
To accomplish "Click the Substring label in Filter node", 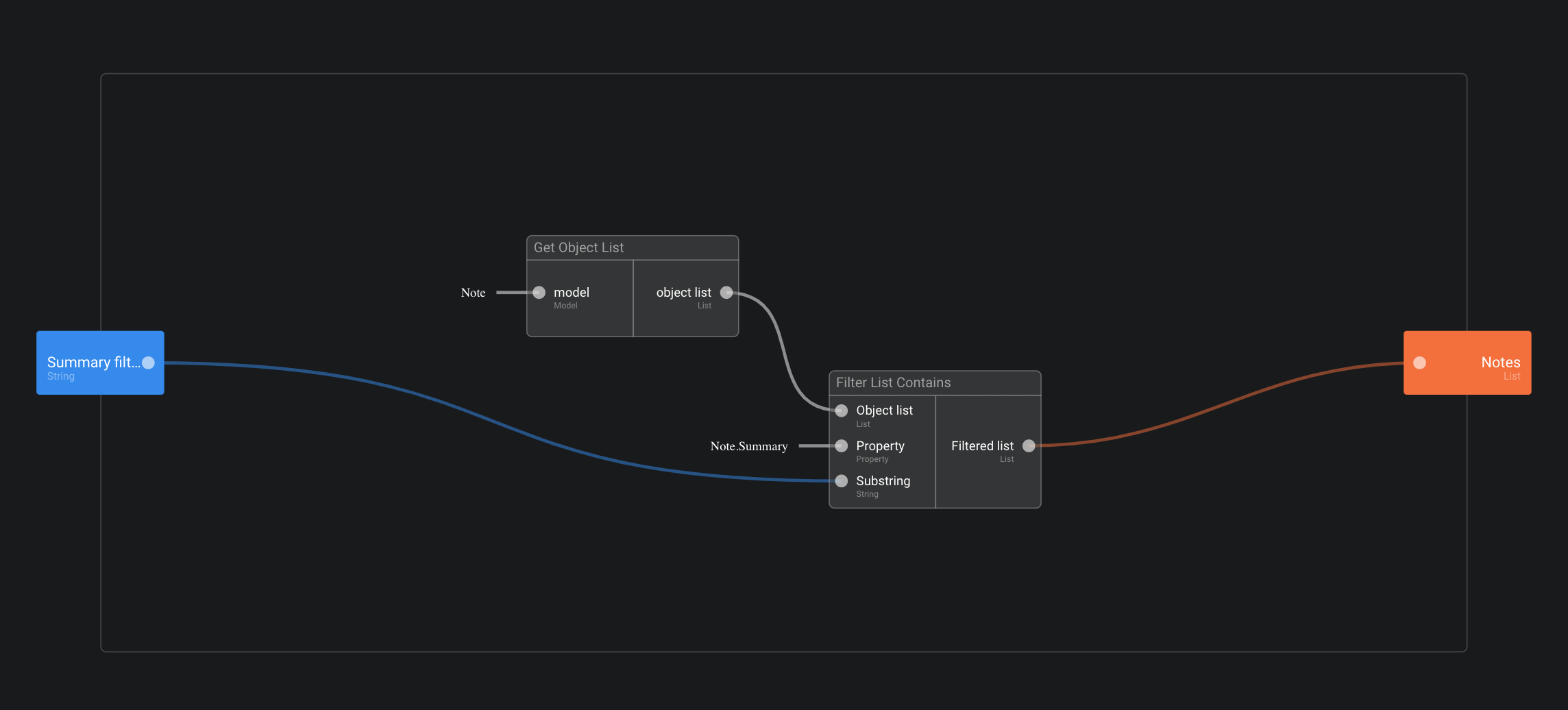I will 883,481.
